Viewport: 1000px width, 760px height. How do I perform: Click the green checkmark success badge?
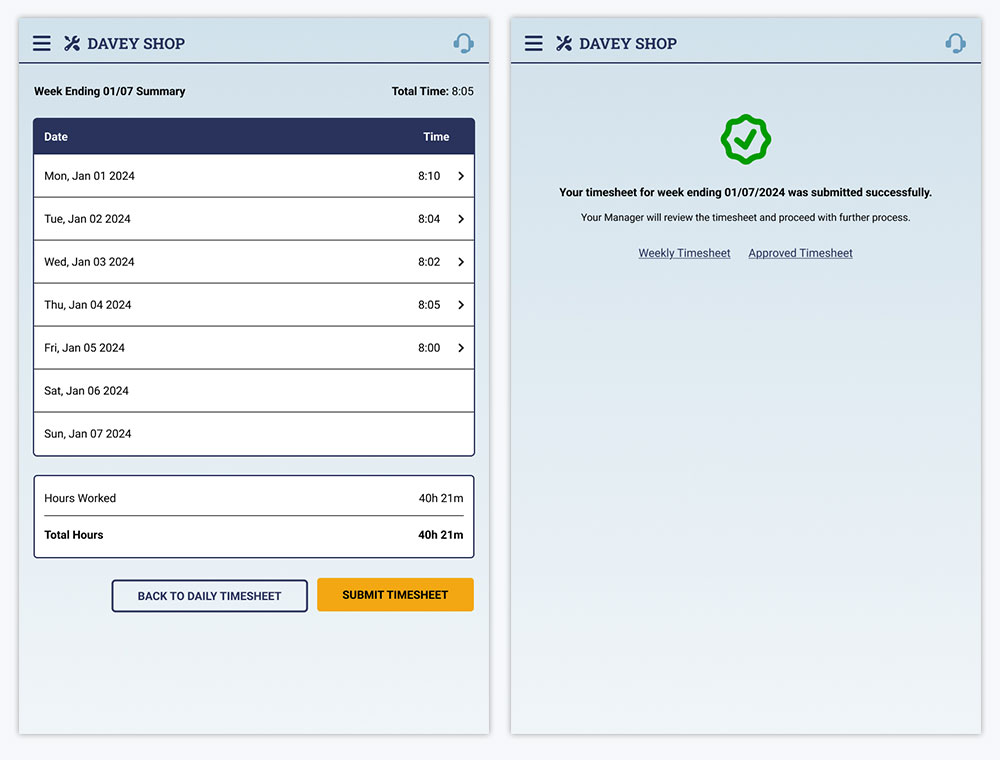pyautogui.click(x=746, y=140)
